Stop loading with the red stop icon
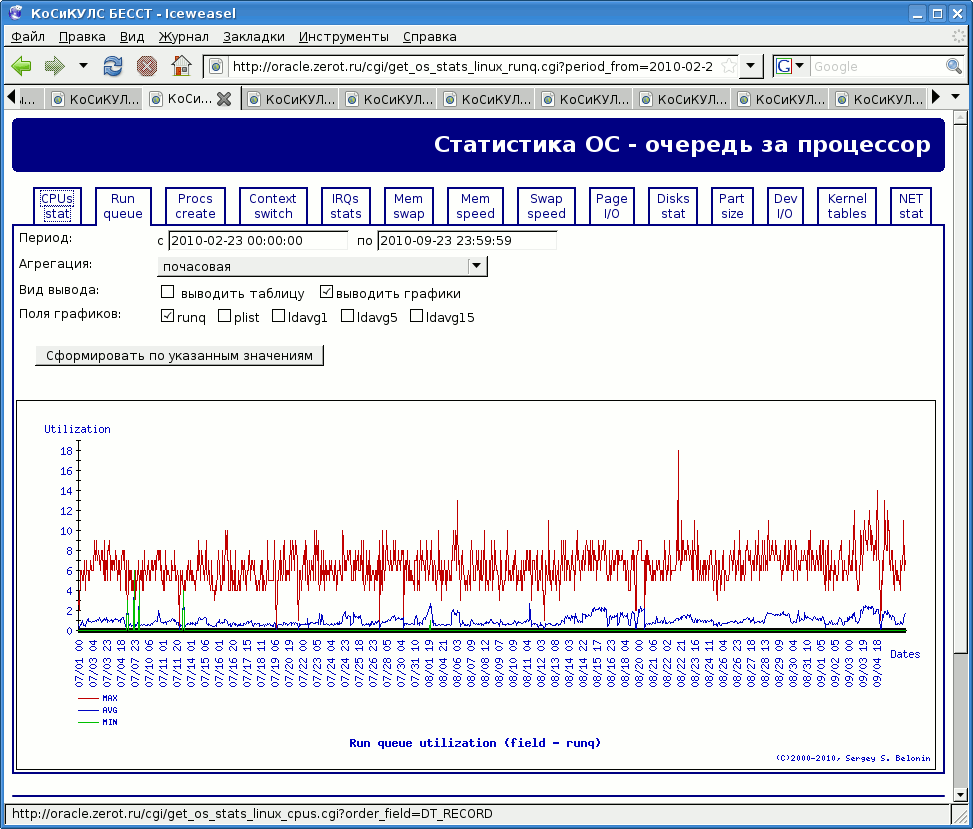The height and width of the screenshot is (829, 973). (147, 66)
